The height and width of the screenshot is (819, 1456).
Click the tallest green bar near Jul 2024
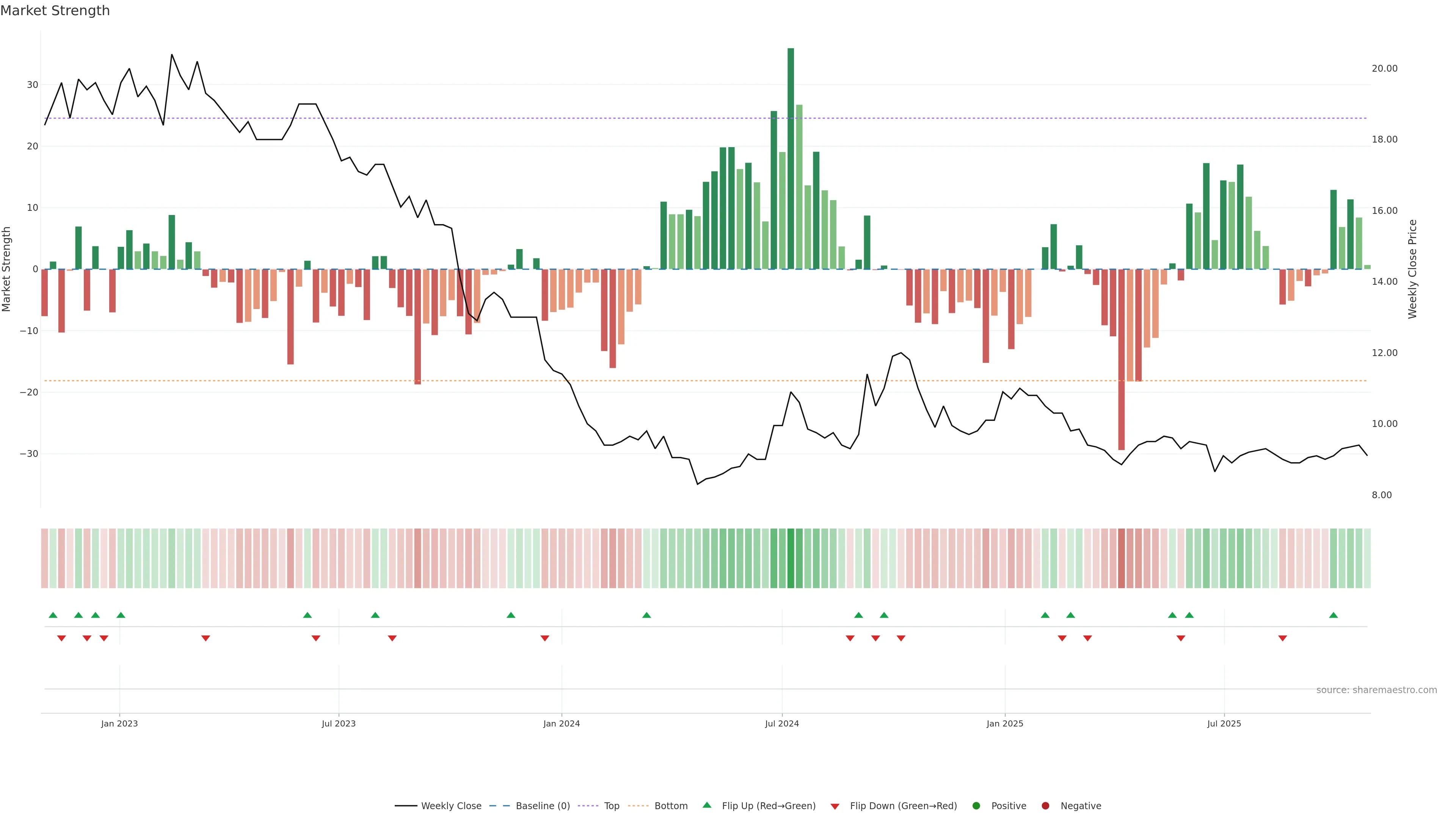[791, 158]
